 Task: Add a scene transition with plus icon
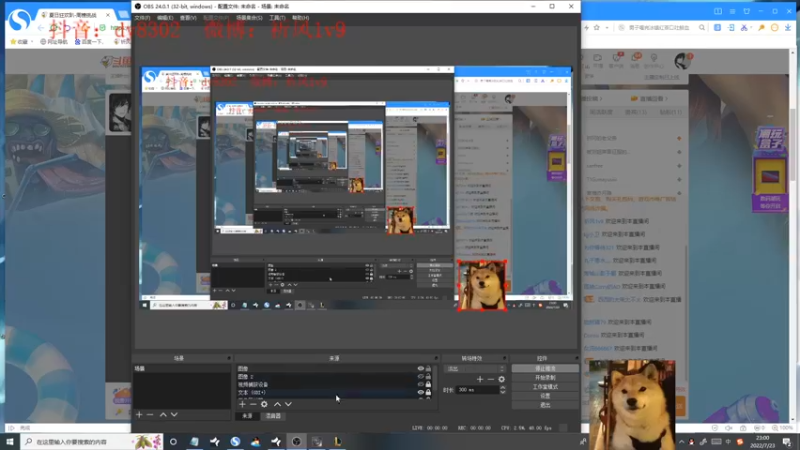pos(480,379)
